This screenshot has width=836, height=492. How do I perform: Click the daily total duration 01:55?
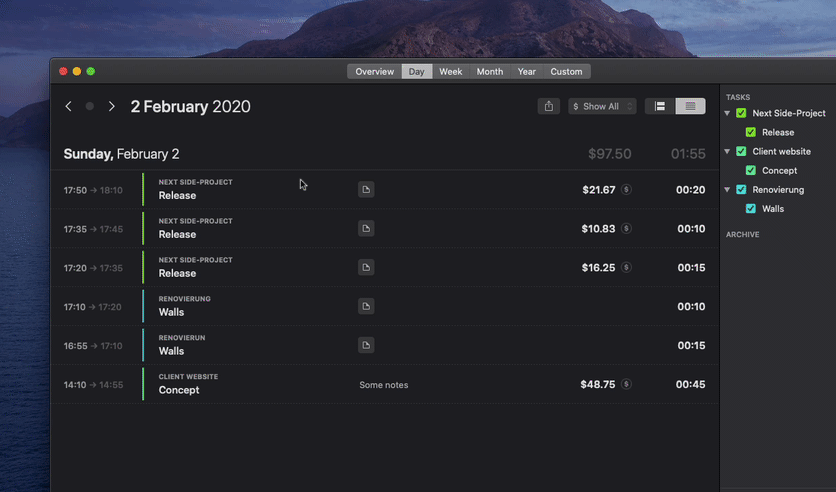click(x=688, y=154)
